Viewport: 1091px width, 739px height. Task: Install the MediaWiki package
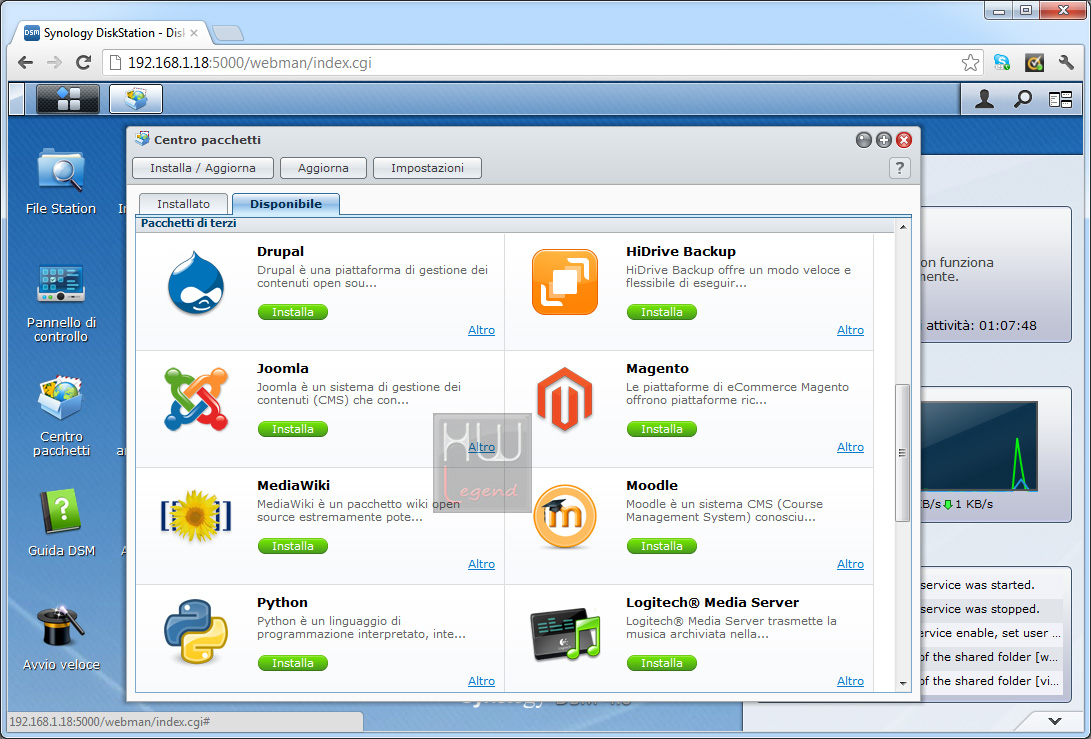tap(293, 546)
